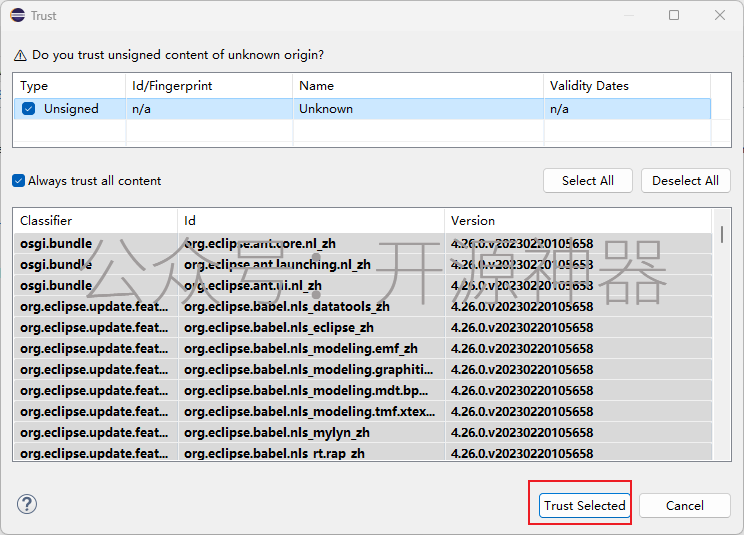
Task: Click Trust Selected button
Action: (x=584, y=506)
